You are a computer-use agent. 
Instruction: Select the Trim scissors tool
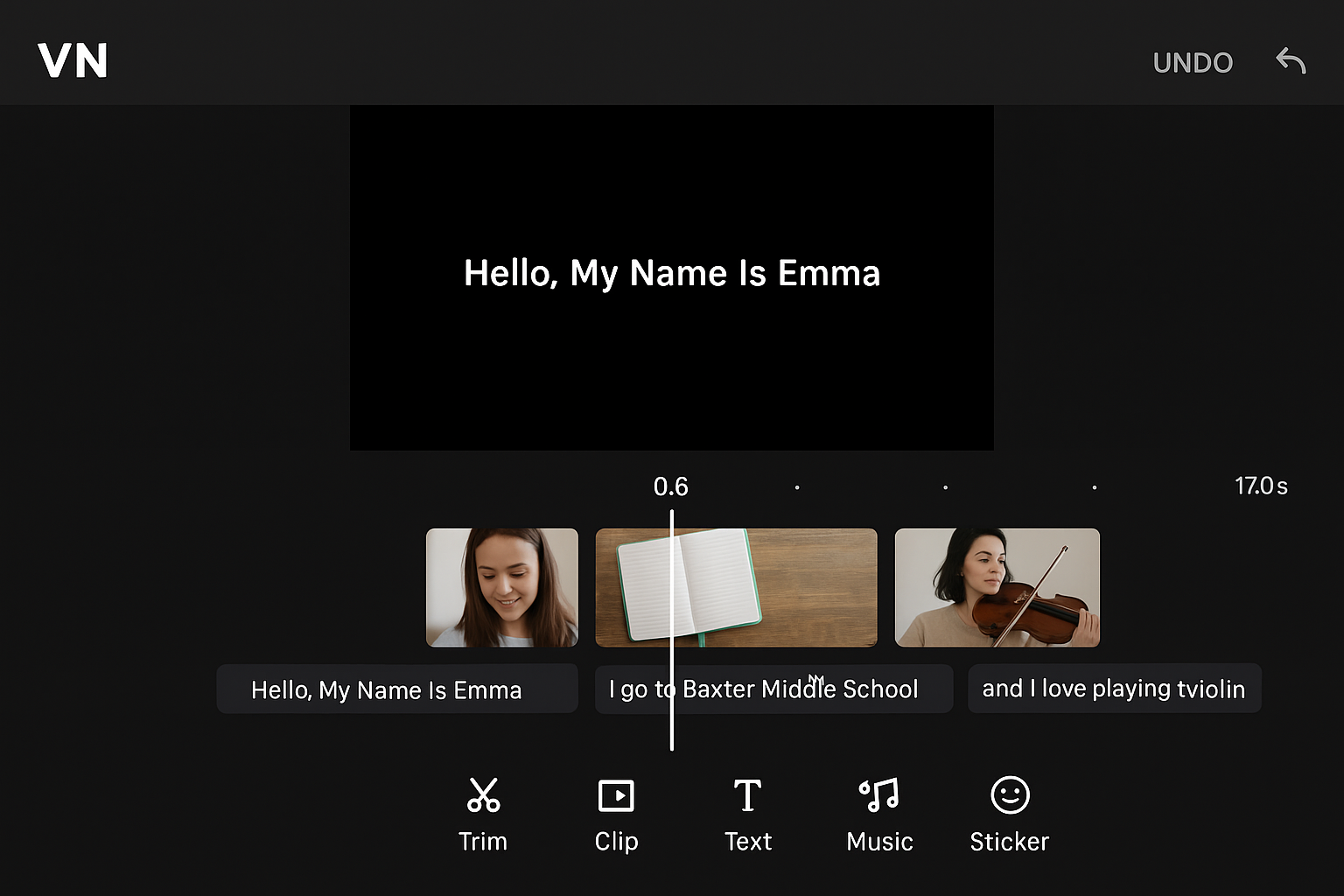tap(483, 814)
